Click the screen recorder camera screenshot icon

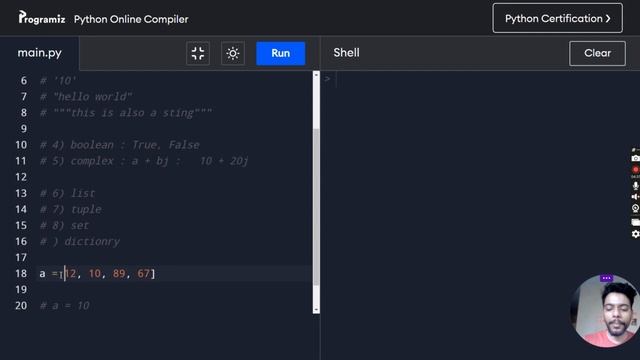636,158
